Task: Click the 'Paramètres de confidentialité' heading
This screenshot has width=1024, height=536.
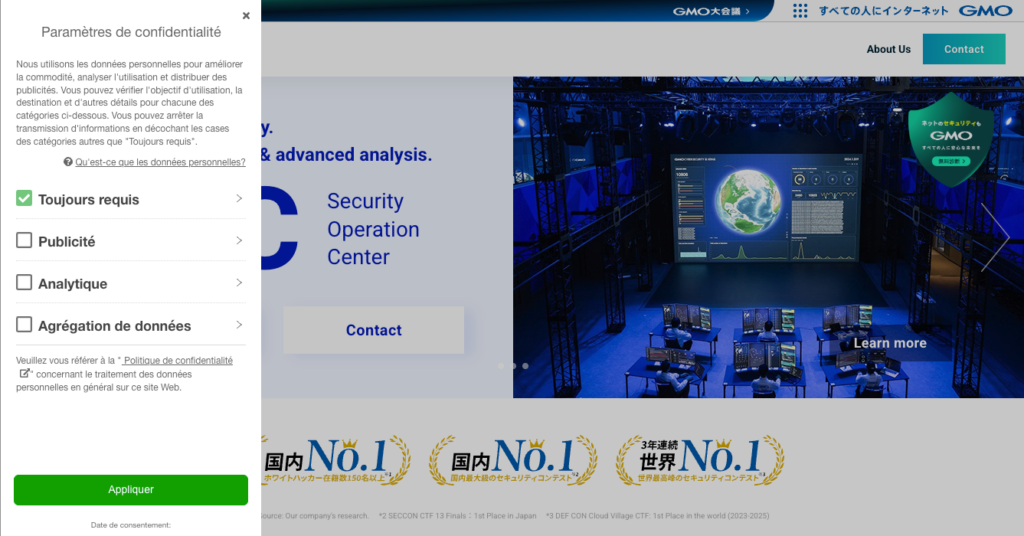Action: 131,32
